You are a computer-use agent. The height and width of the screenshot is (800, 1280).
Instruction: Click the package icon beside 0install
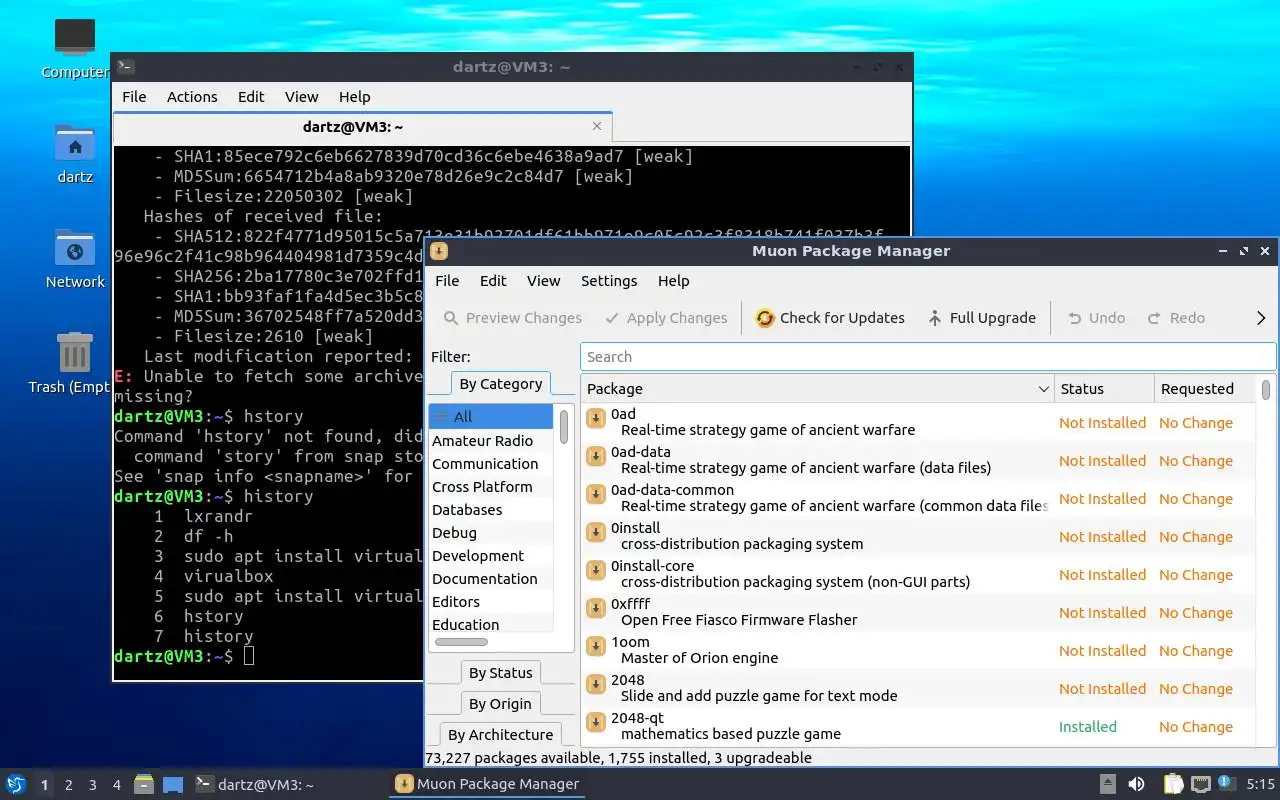(596, 533)
